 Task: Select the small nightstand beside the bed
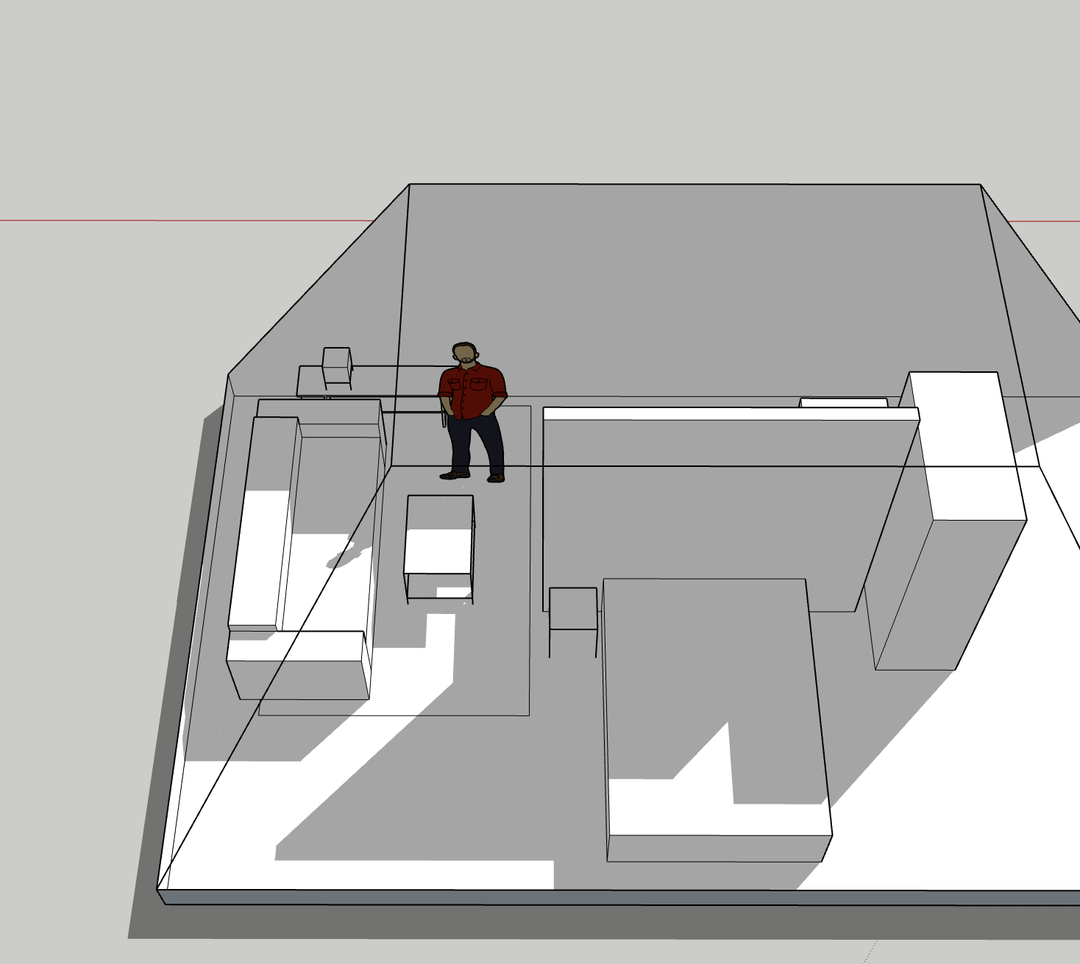click(573, 609)
